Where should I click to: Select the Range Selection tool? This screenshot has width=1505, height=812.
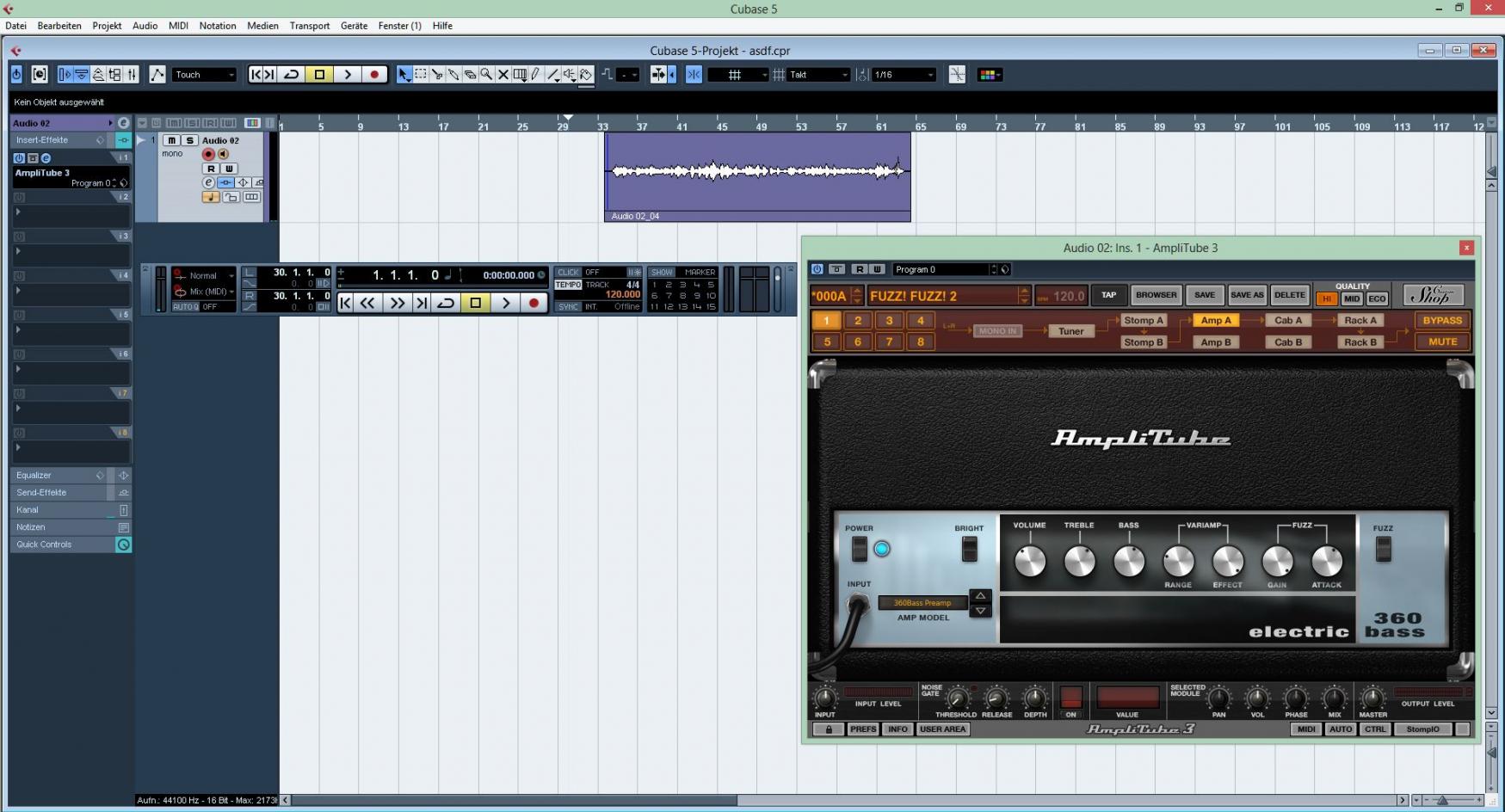[x=420, y=75]
